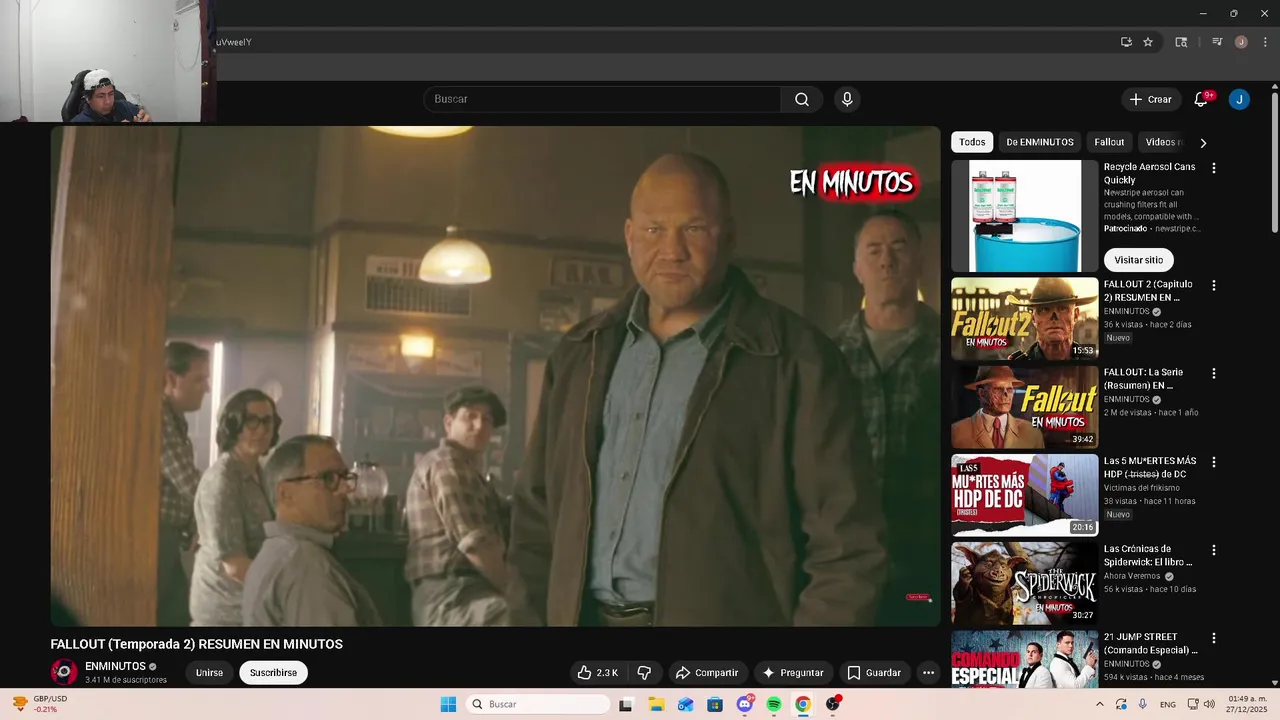Open the ENG language indicator
This screenshot has height=720, width=1280.
[1167, 704]
